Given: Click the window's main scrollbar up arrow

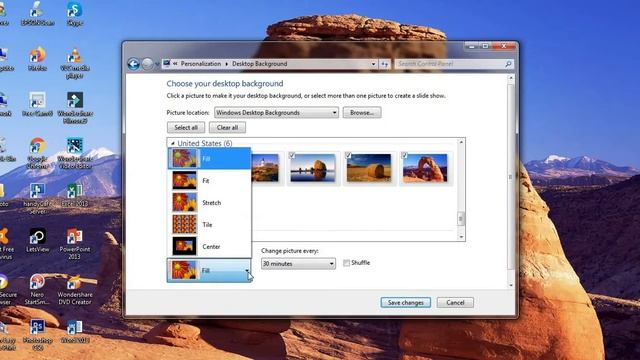Looking at the screenshot, I should pos(511,78).
